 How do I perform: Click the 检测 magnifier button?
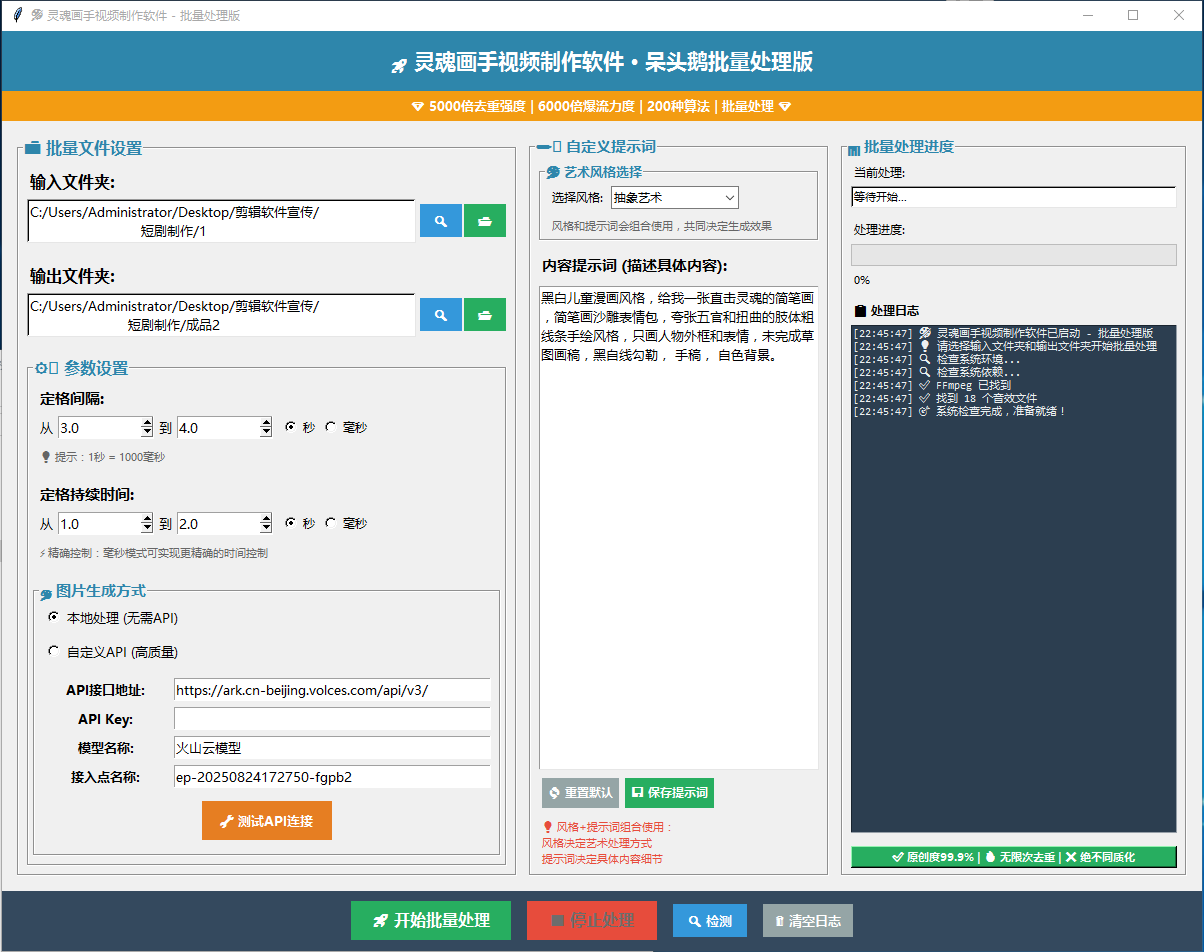click(x=709, y=921)
